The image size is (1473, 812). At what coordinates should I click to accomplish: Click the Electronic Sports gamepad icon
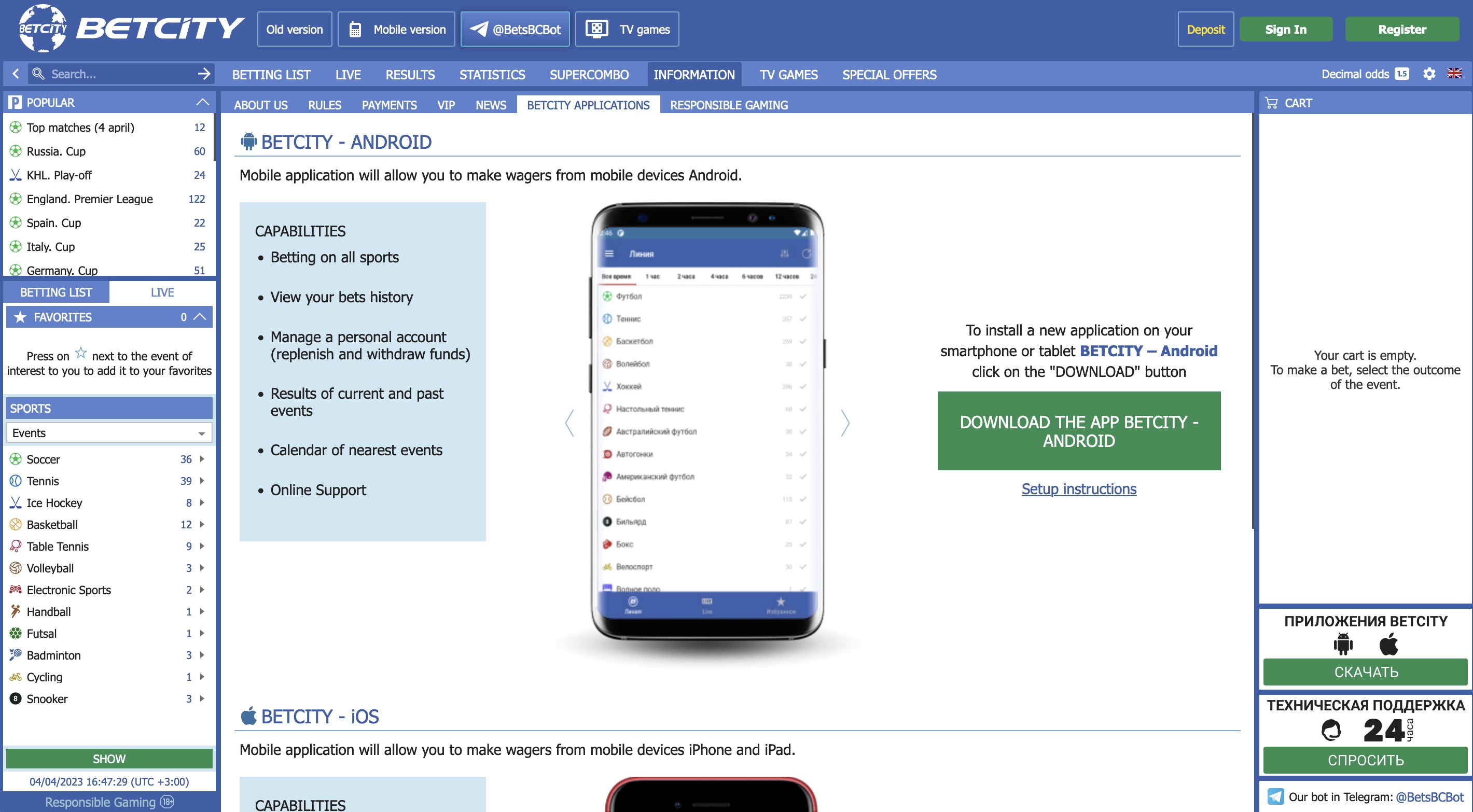coord(16,590)
